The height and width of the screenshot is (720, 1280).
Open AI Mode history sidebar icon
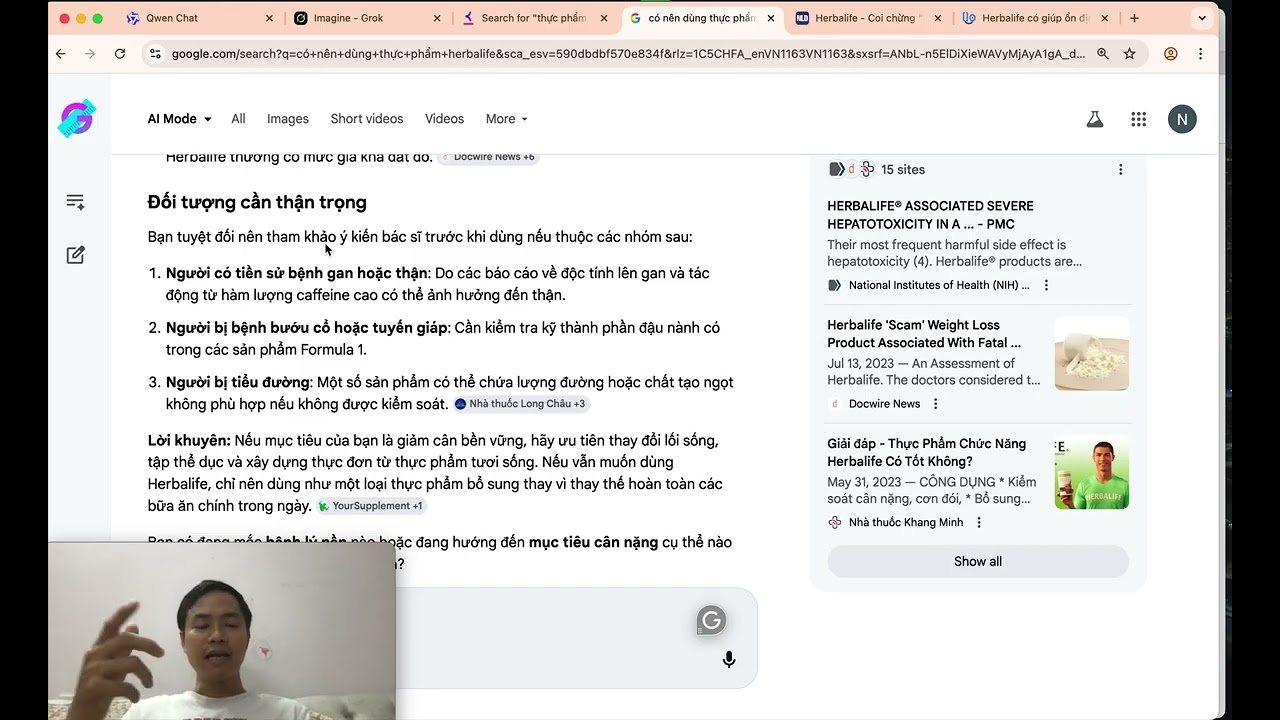75,202
